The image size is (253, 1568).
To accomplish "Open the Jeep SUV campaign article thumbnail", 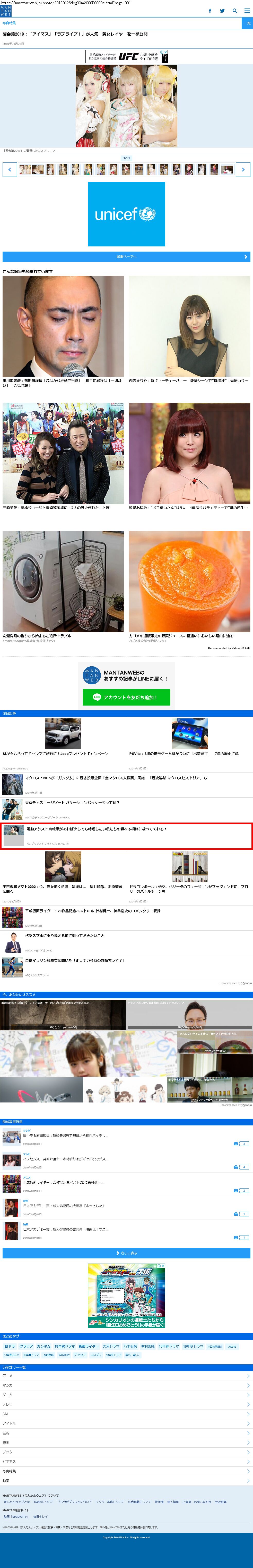I will pyautogui.click(x=63, y=734).
